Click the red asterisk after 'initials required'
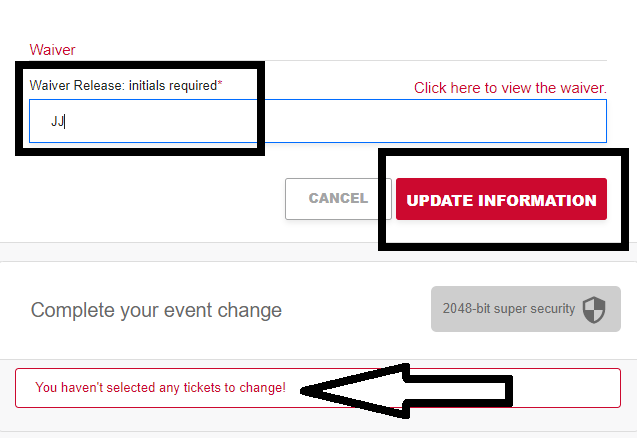The height and width of the screenshot is (438, 637). [x=220, y=84]
